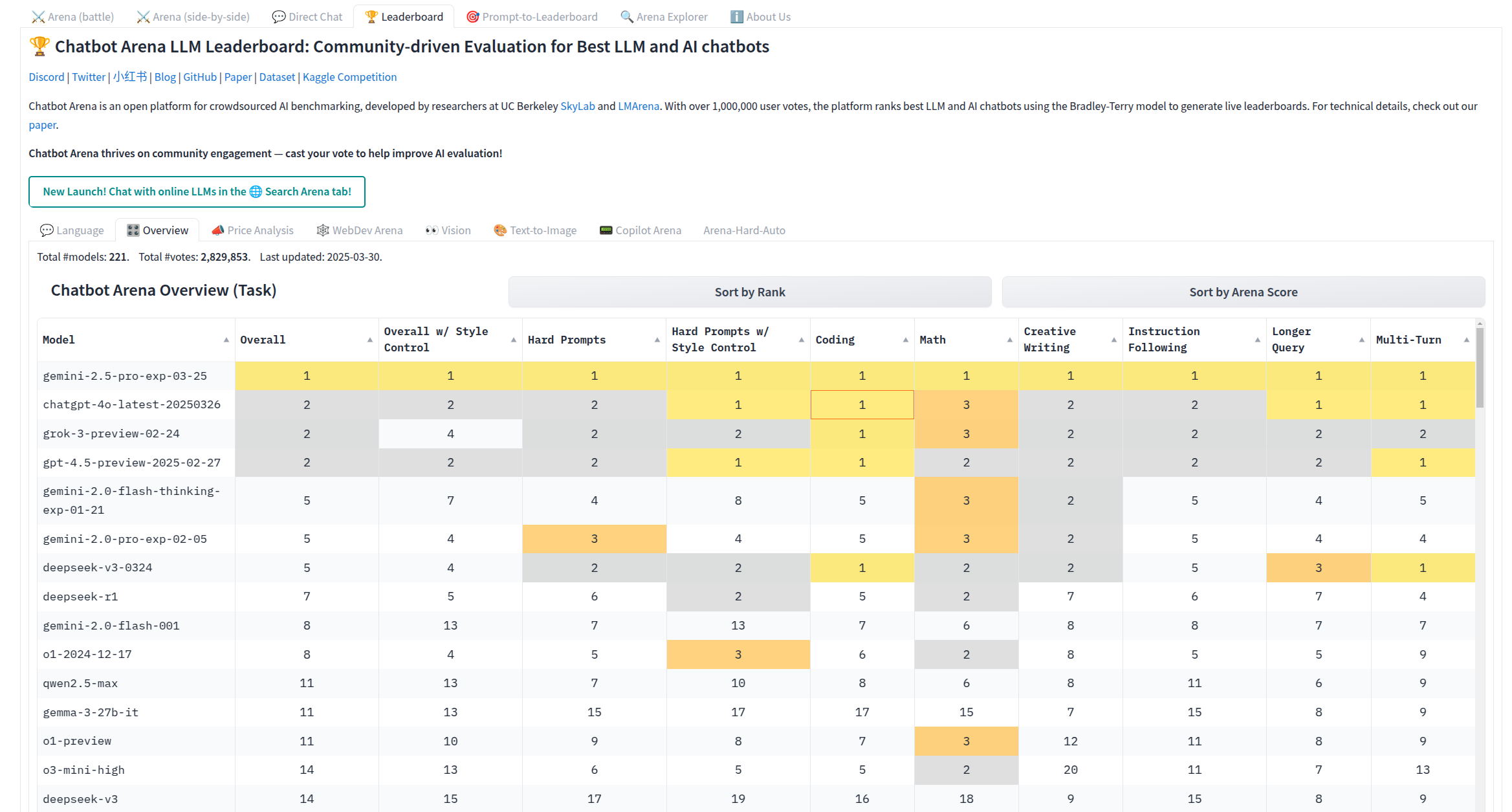Click the New Launch Search Arena banner

(x=197, y=192)
